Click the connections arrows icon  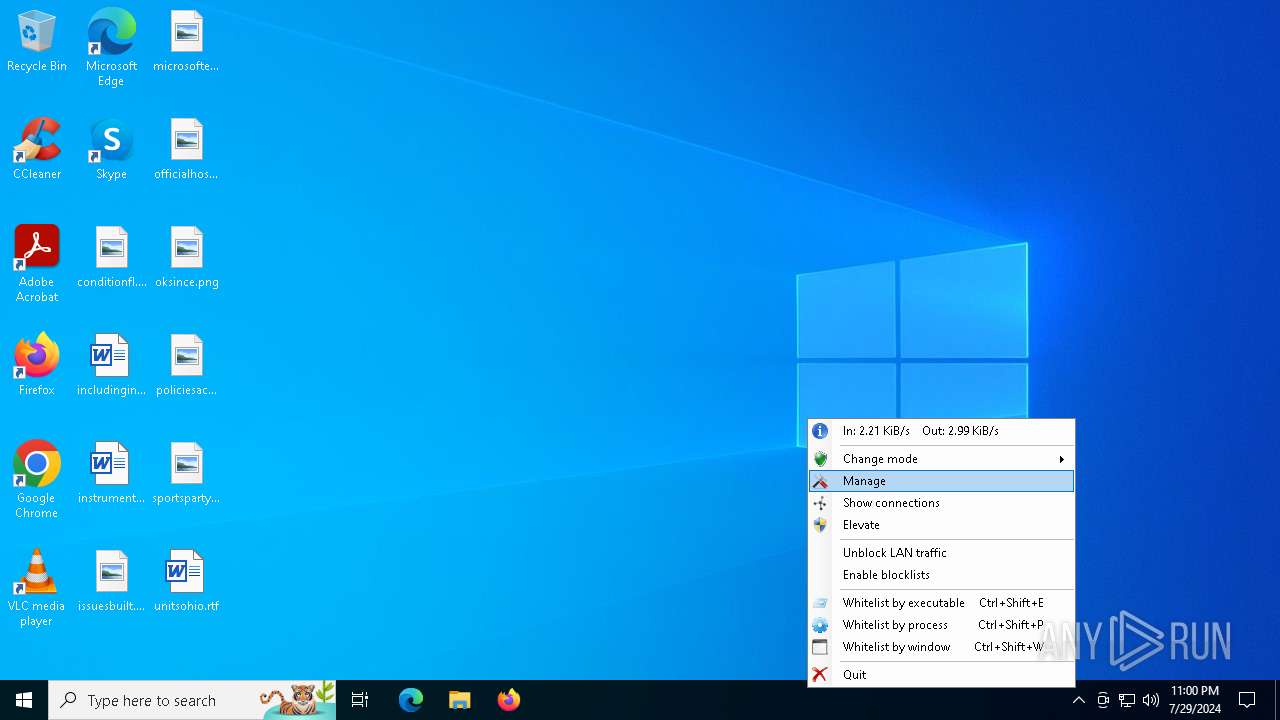pos(820,503)
